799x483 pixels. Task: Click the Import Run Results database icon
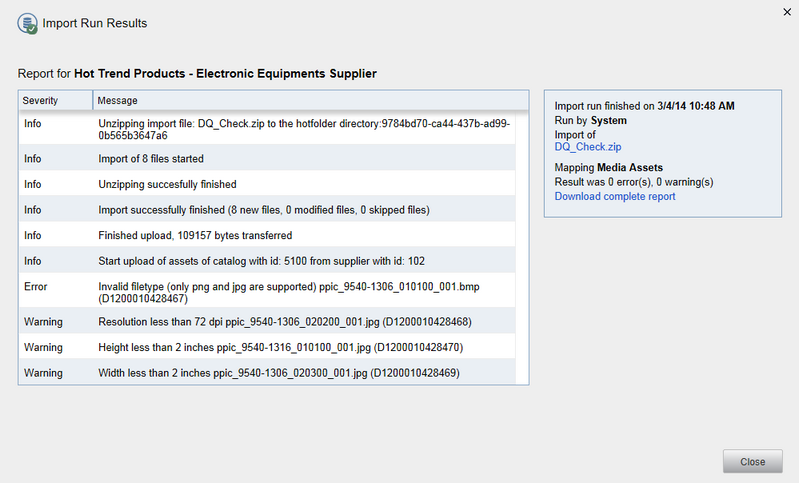point(28,23)
